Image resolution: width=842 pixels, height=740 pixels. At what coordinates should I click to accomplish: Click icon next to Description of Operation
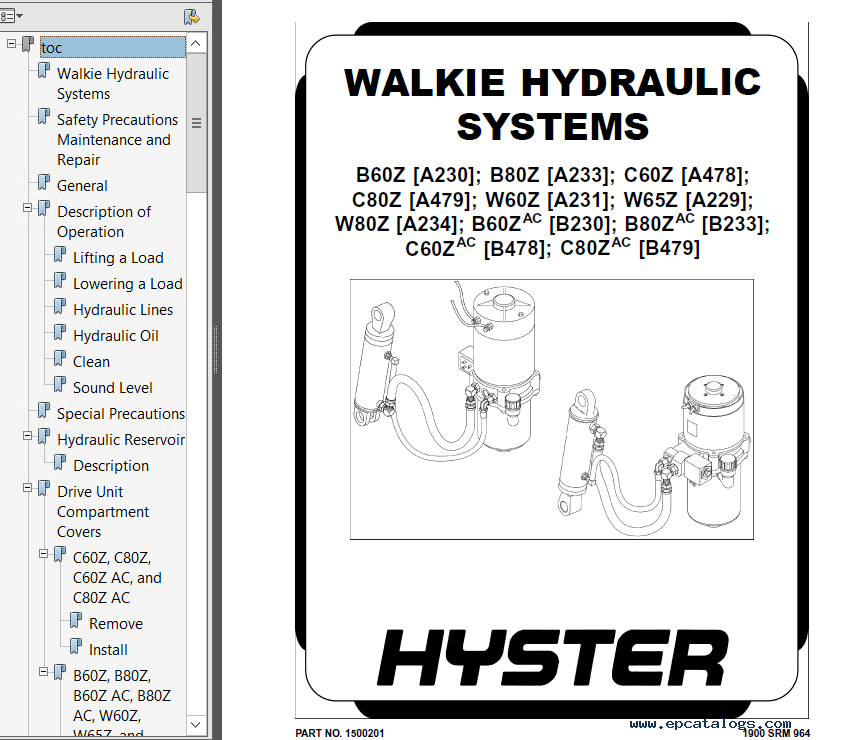click(43, 208)
